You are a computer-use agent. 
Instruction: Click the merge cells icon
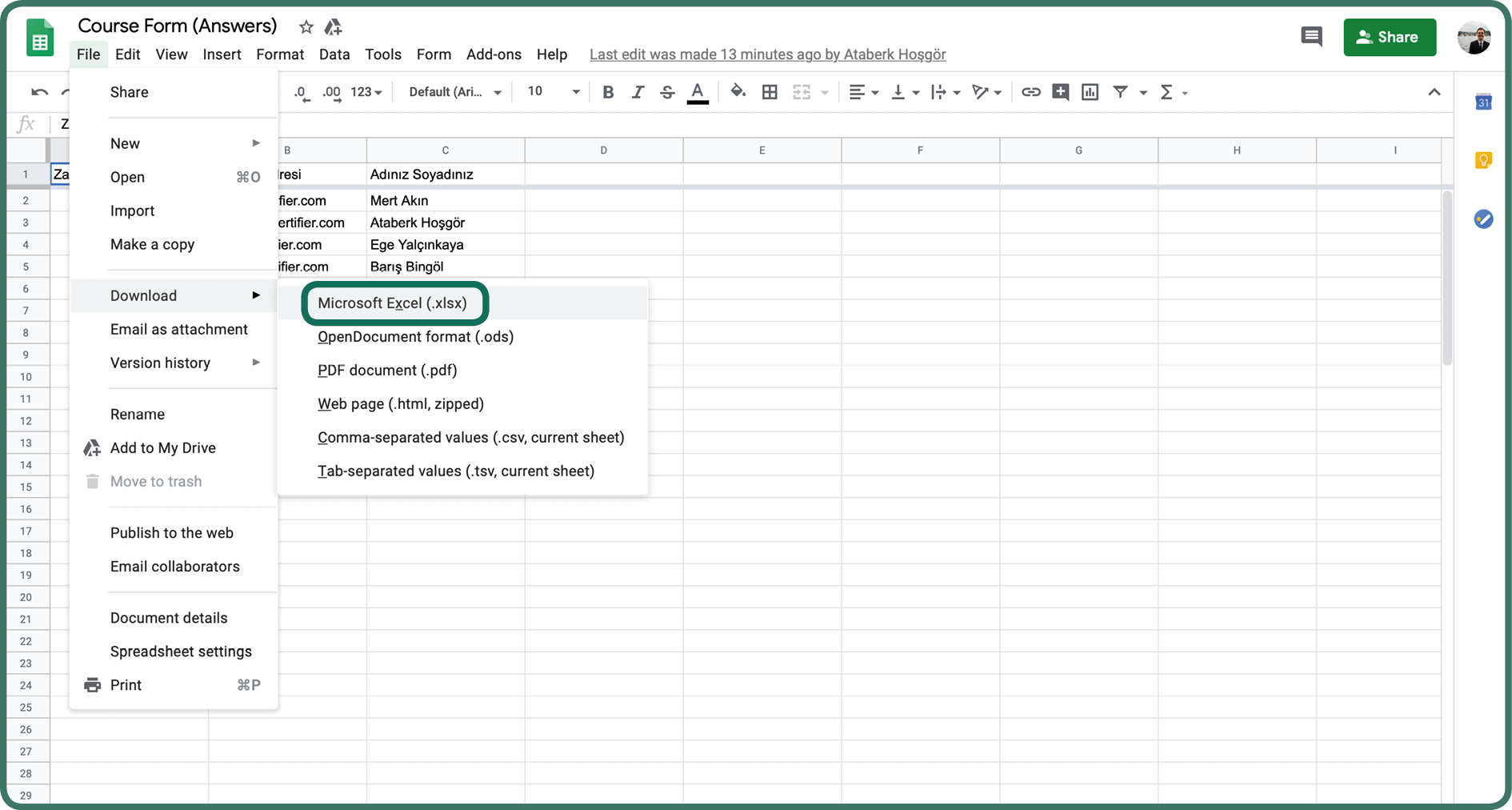[x=802, y=92]
